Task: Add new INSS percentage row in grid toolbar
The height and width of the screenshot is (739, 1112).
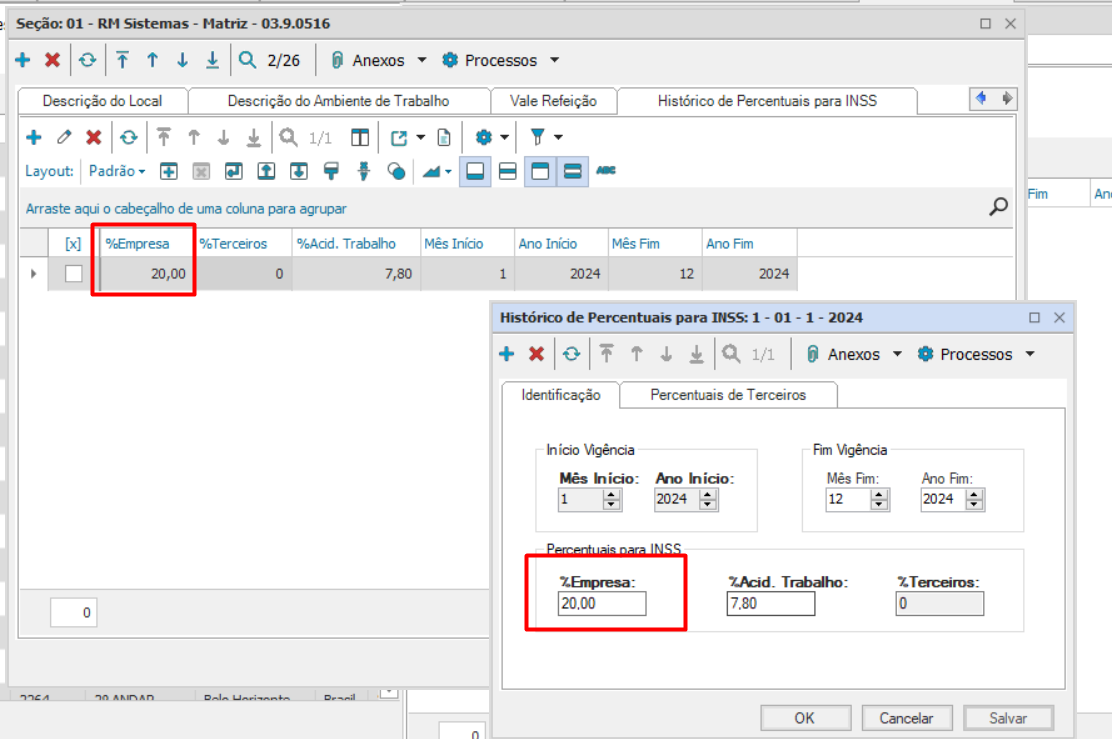Action: pyautogui.click(x=34, y=137)
